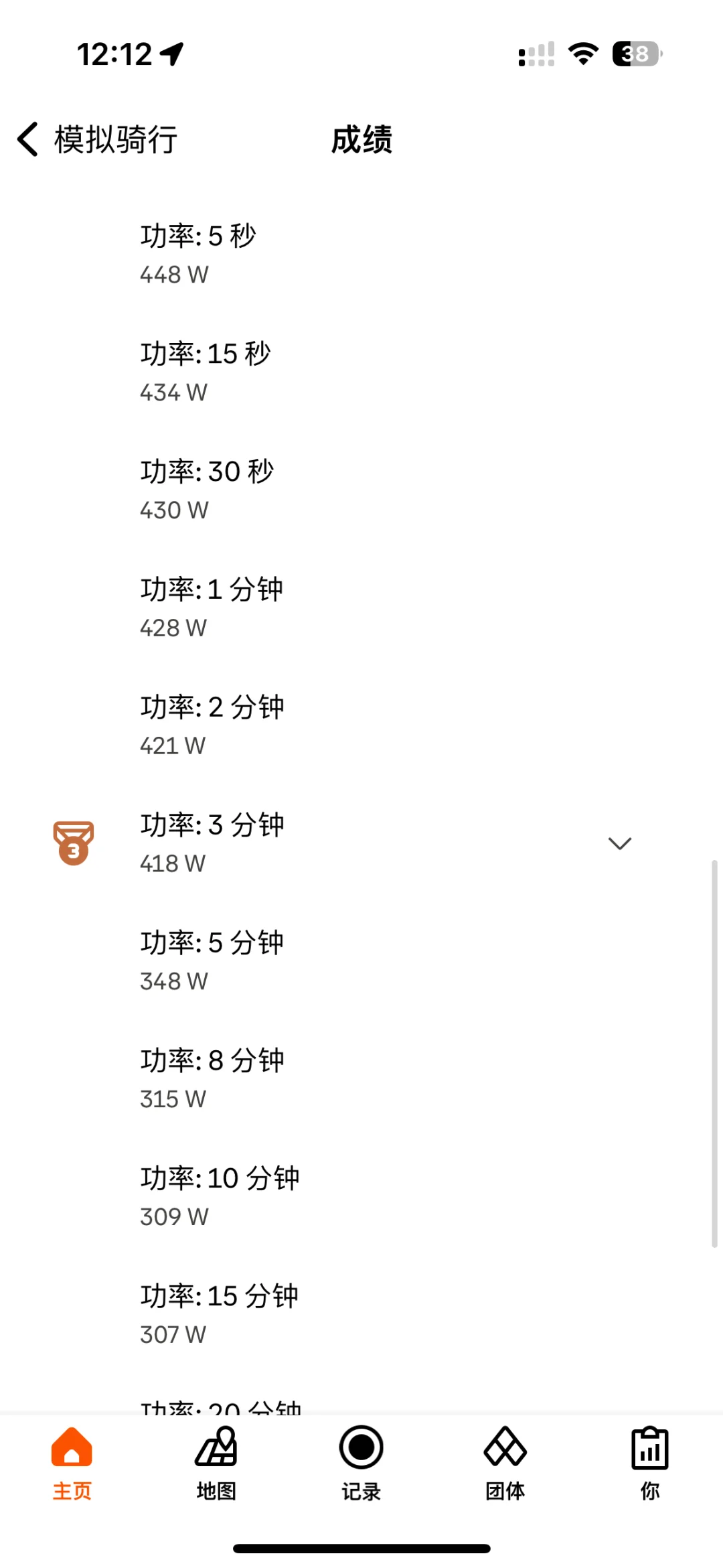Open the bronze medal icon for 3 分钟
This screenshot has width=723, height=1568.
(74, 843)
